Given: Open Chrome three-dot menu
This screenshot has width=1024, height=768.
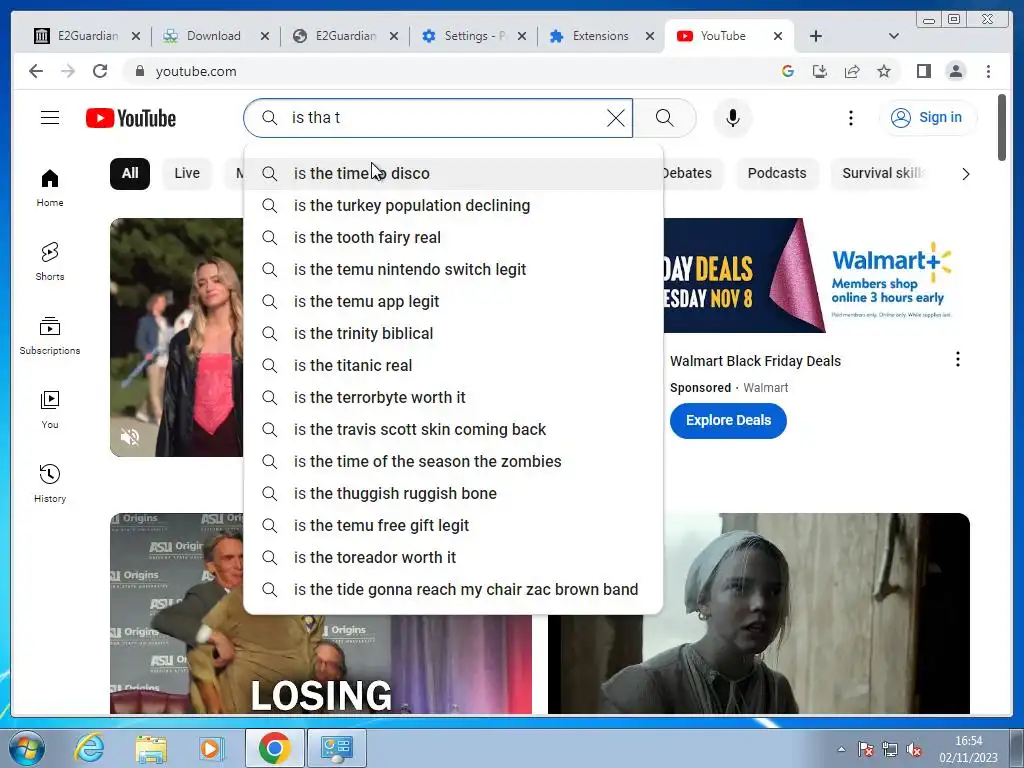Looking at the screenshot, I should (x=988, y=71).
